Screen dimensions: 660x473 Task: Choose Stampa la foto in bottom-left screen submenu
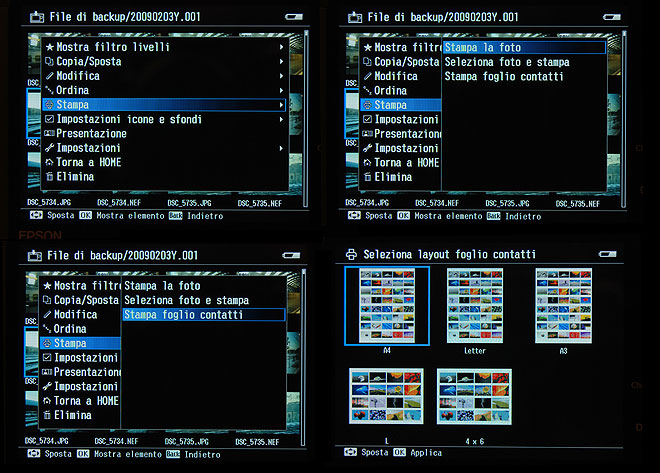tap(204, 286)
